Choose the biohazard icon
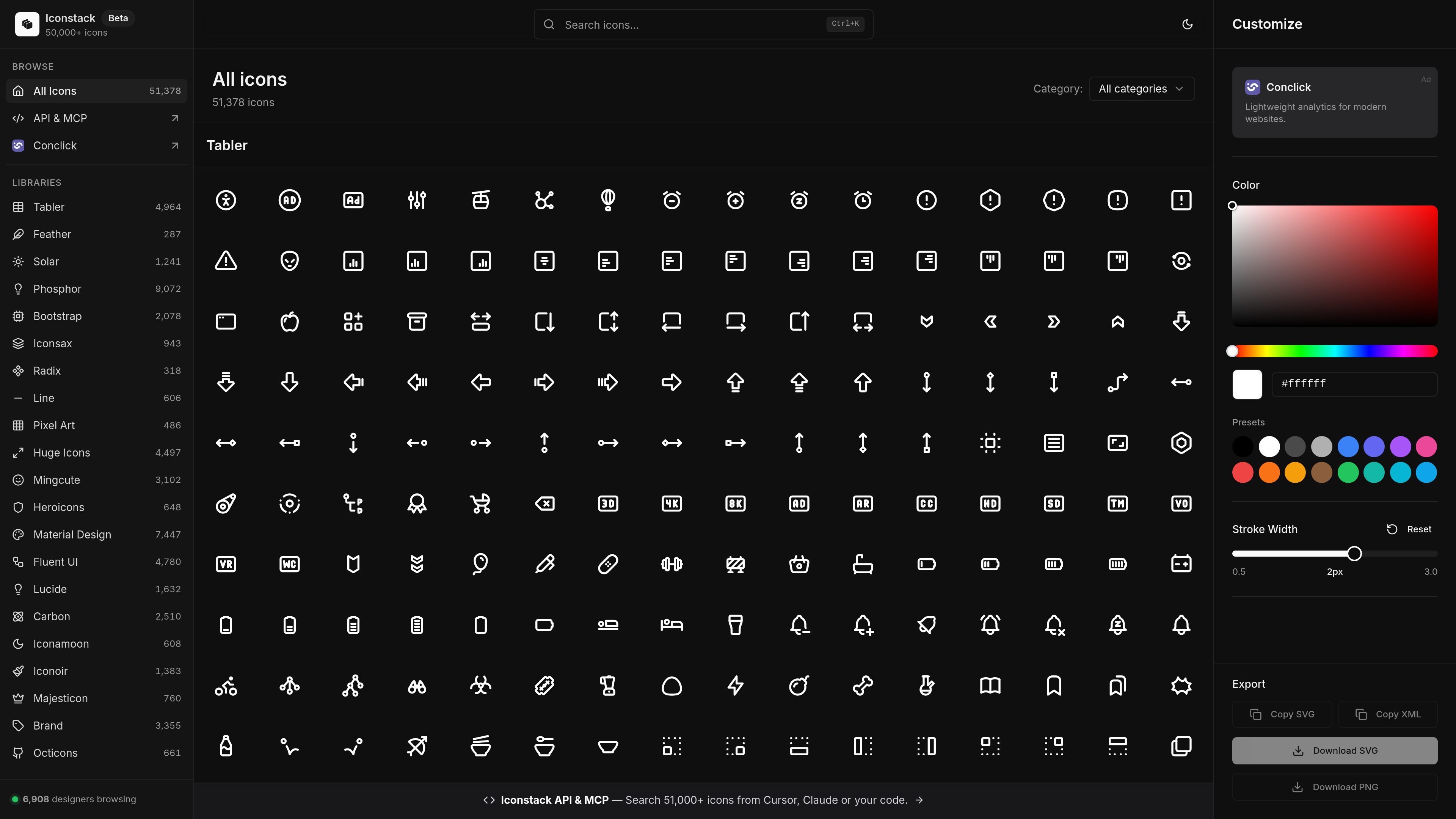 pyautogui.click(x=480, y=686)
